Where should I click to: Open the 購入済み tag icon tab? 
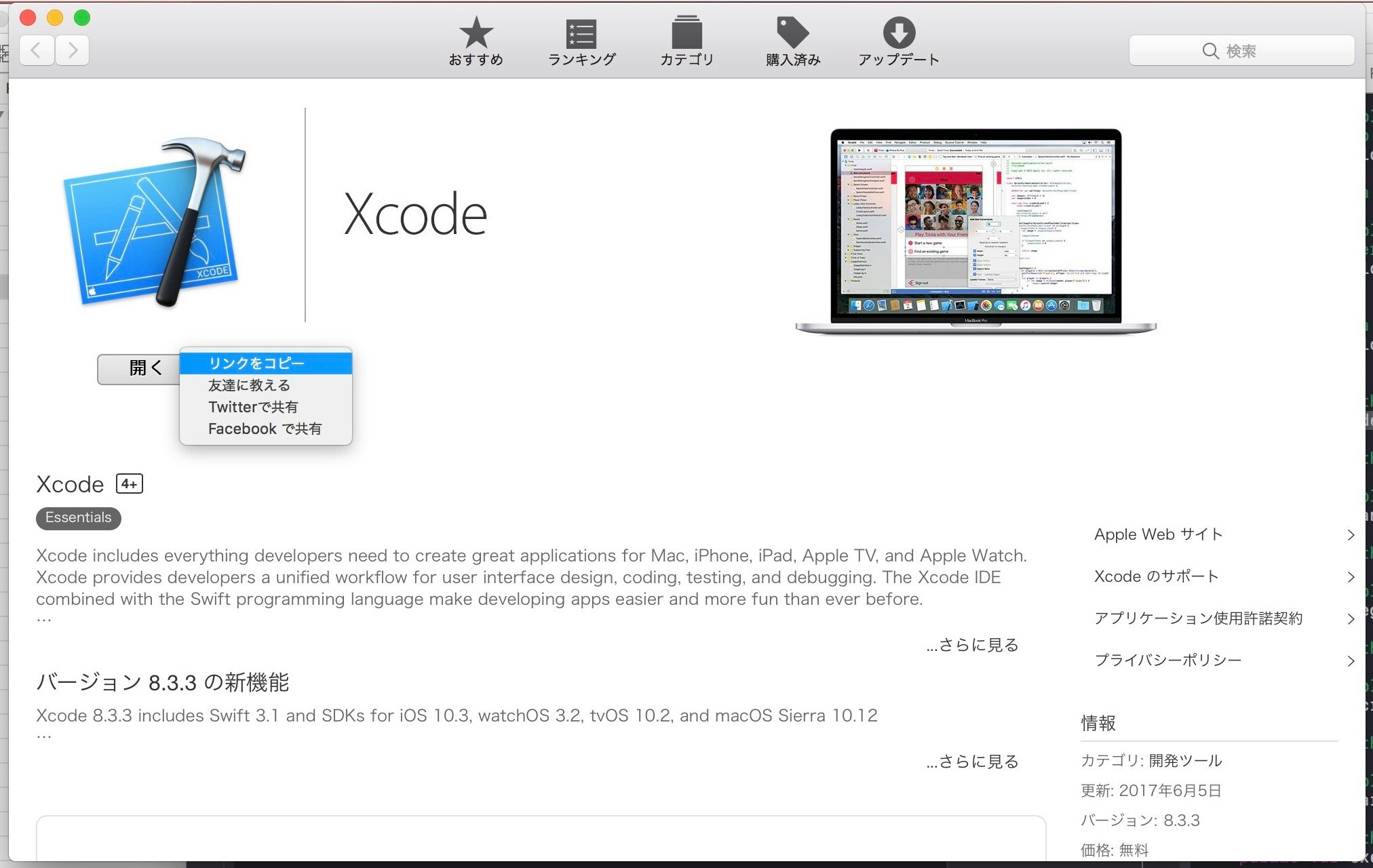click(x=792, y=41)
